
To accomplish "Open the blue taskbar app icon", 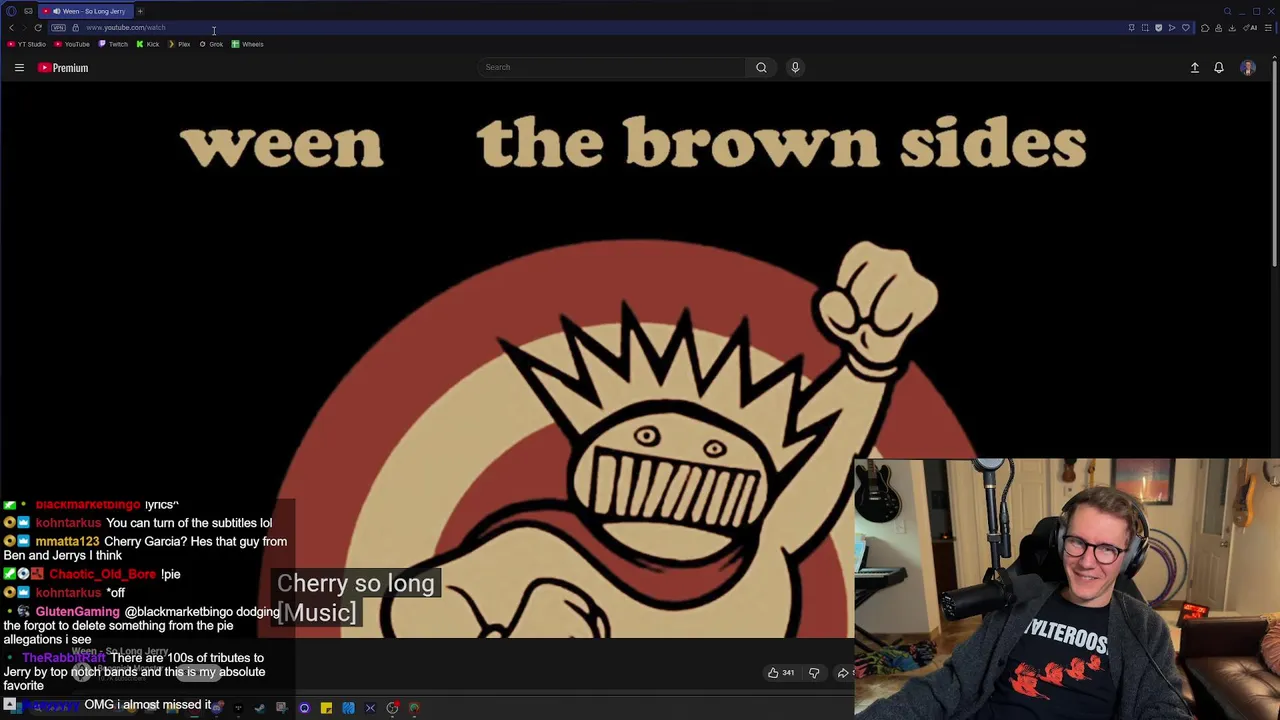I will tap(348, 708).
